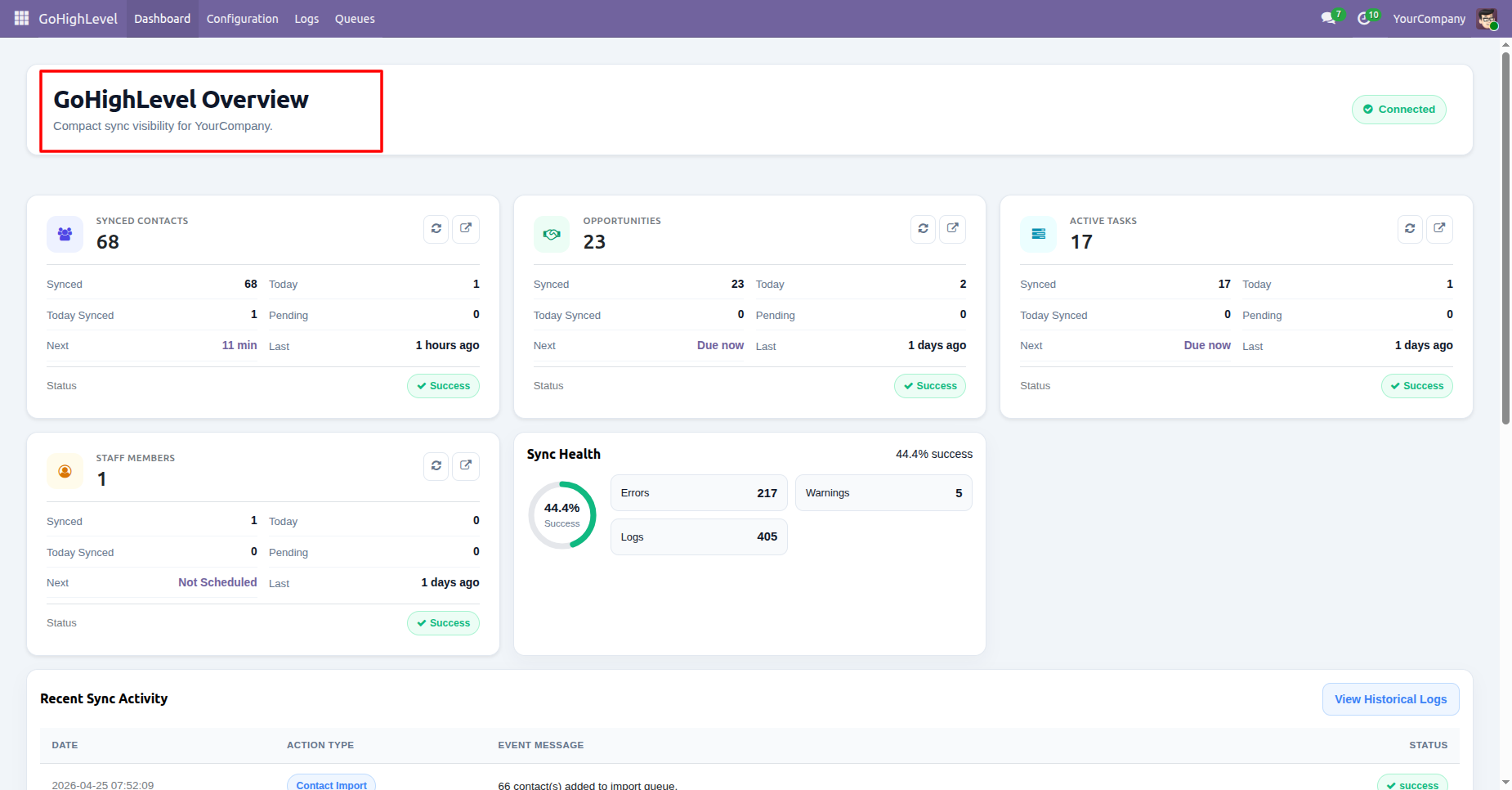1512x790 pixels.
Task: Click the Opportunities refresh sync icon
Action: [x=924, y=229]
